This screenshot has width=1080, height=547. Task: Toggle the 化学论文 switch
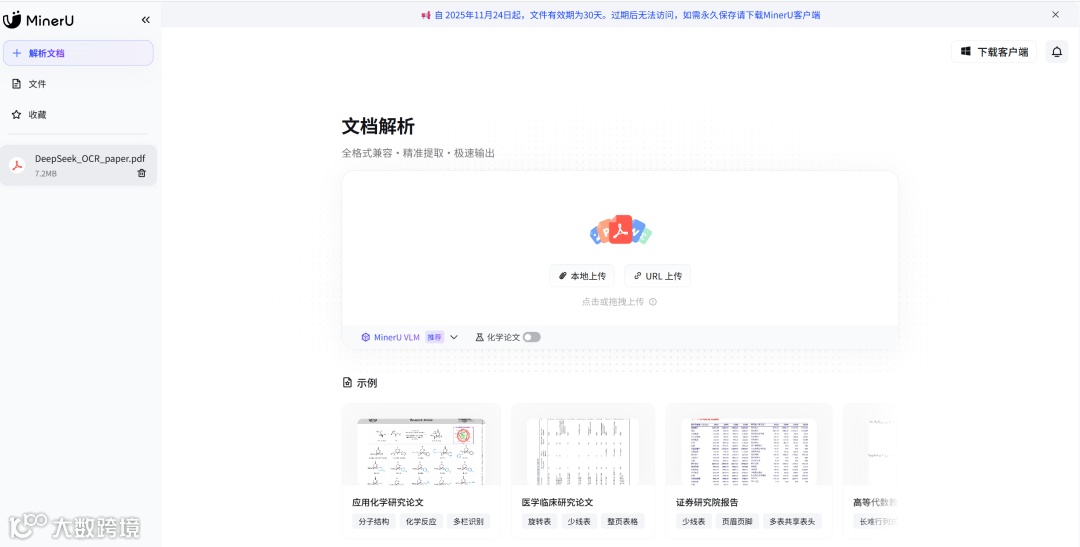(x=532, y=337)
